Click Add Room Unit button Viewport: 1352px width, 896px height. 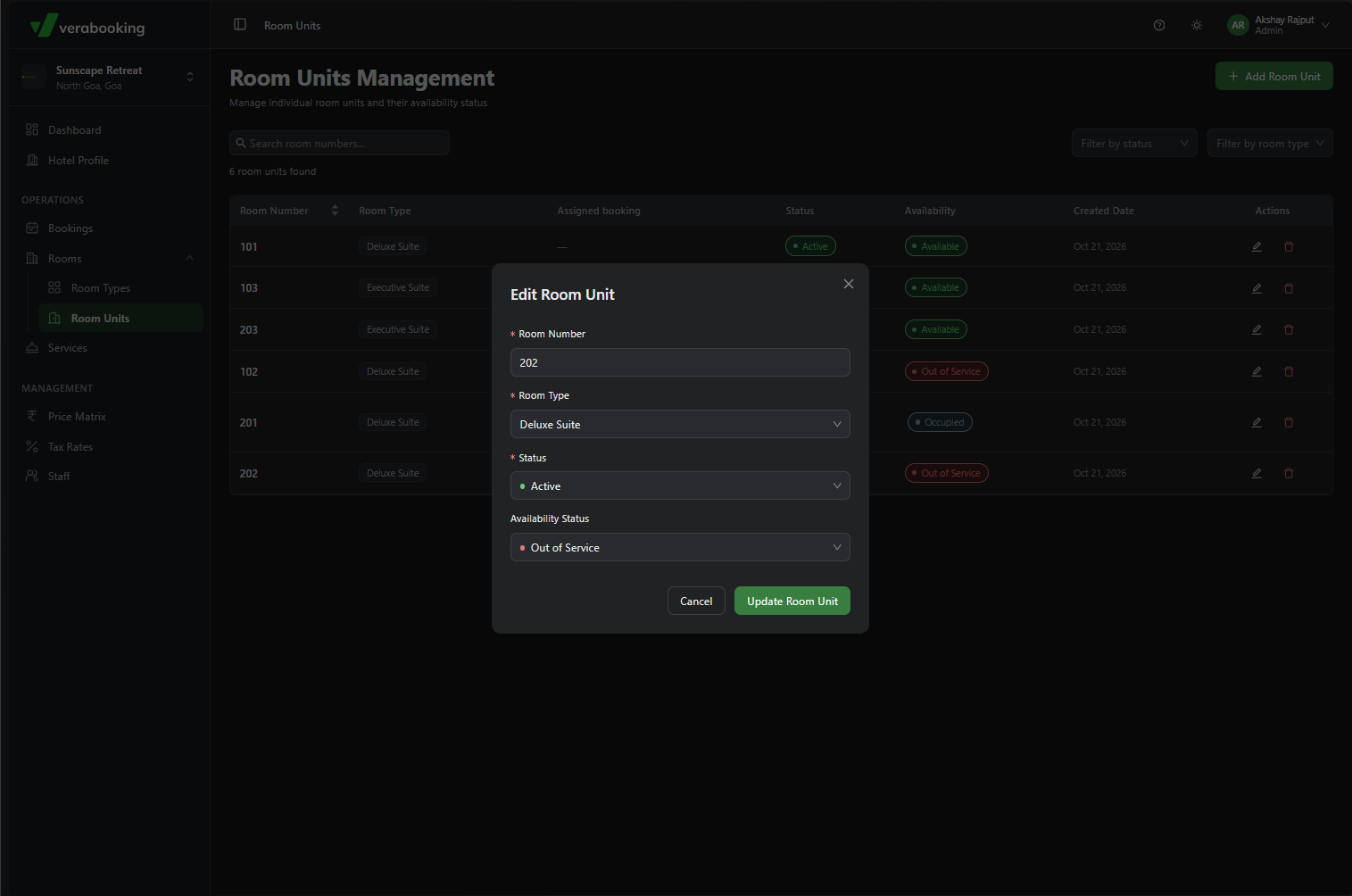tap(1274, 76)
